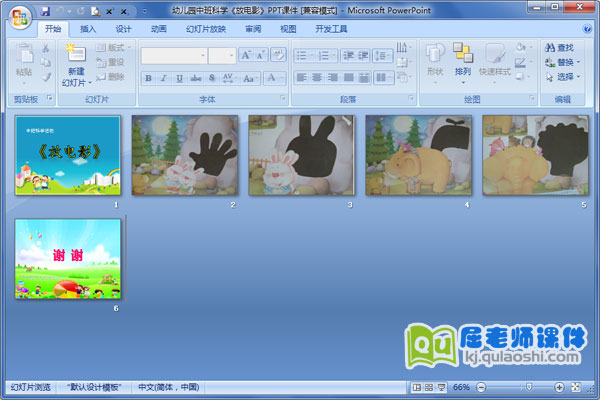
Task: Click Reset (重设) slide button
Action: pos(110,62)
